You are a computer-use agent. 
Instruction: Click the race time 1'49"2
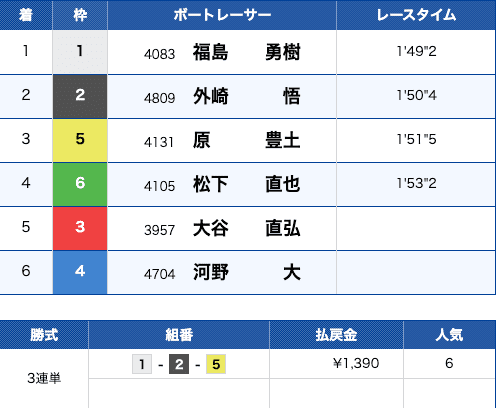click(x=416, y=51)
